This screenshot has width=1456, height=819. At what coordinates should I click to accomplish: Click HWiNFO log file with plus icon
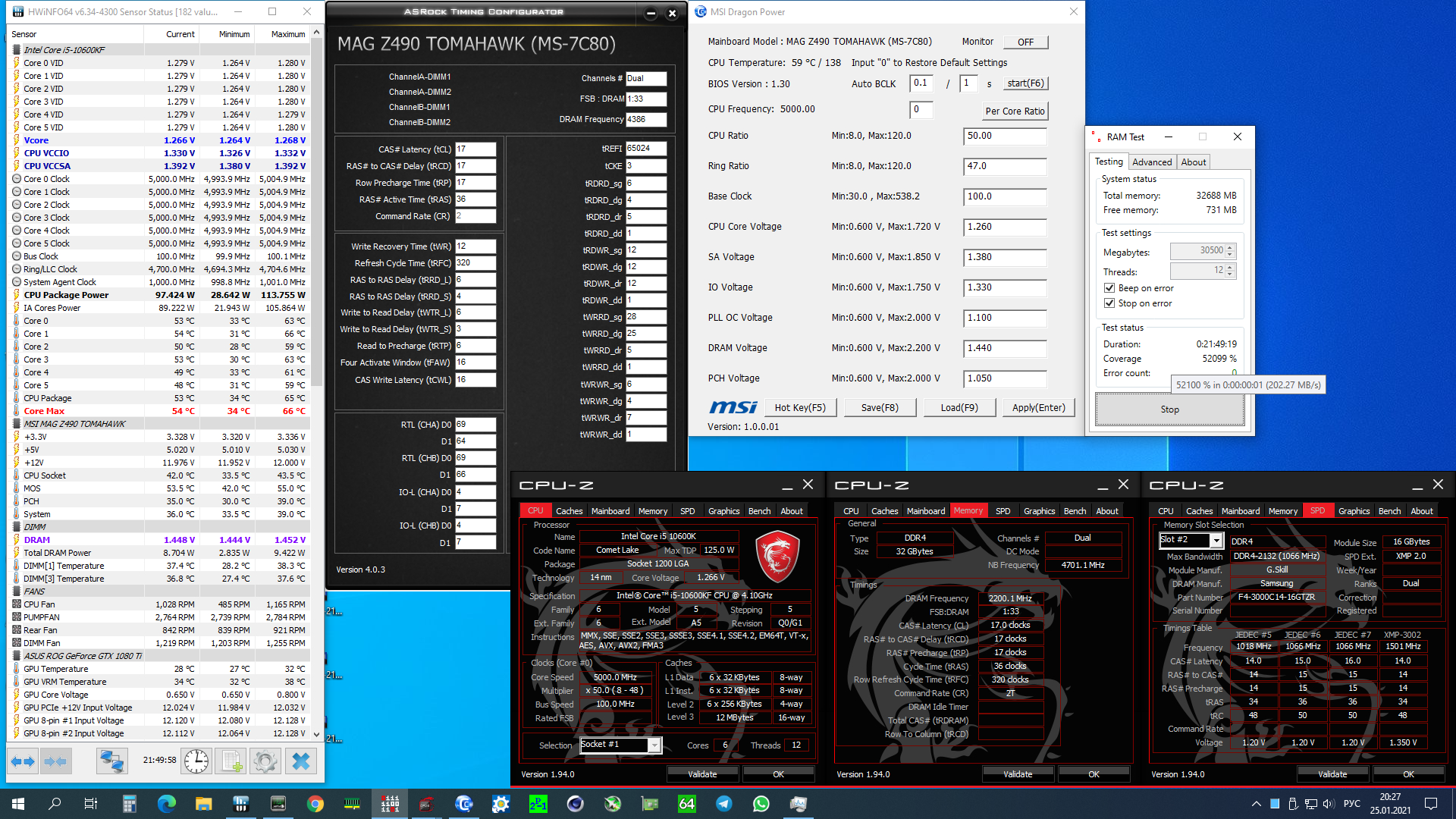pos(231,761)
